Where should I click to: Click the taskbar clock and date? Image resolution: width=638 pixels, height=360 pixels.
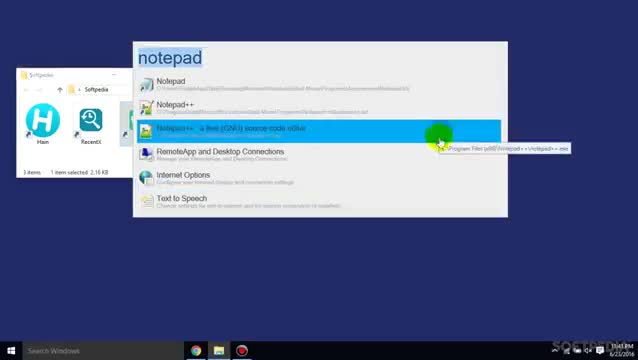pos(622,351)
